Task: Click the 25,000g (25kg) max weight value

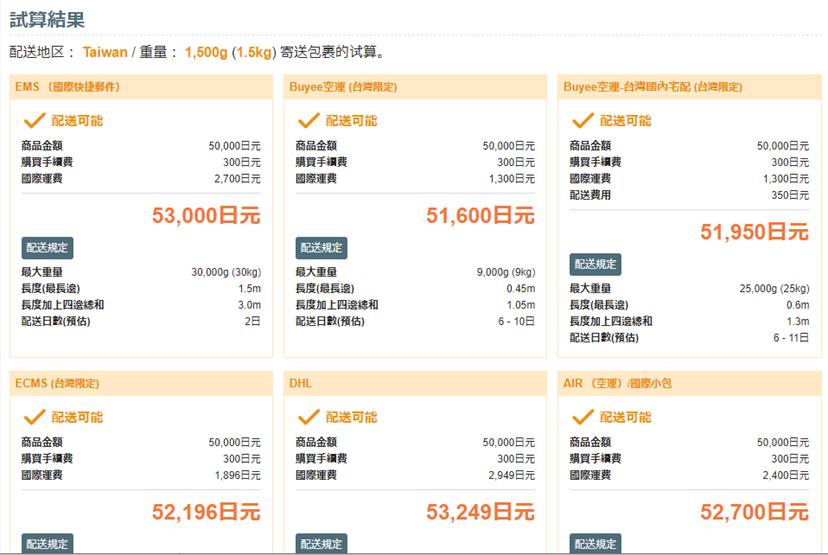Action: tap(774, 288)
